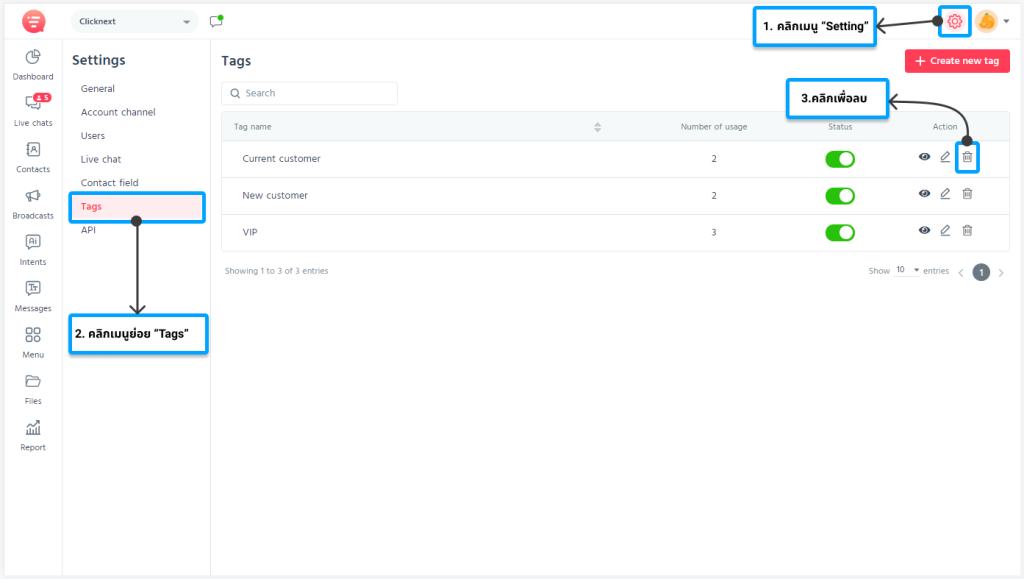1024x579 pixels.
Task: Click the Settings gear icon
Action: (955, 22)
